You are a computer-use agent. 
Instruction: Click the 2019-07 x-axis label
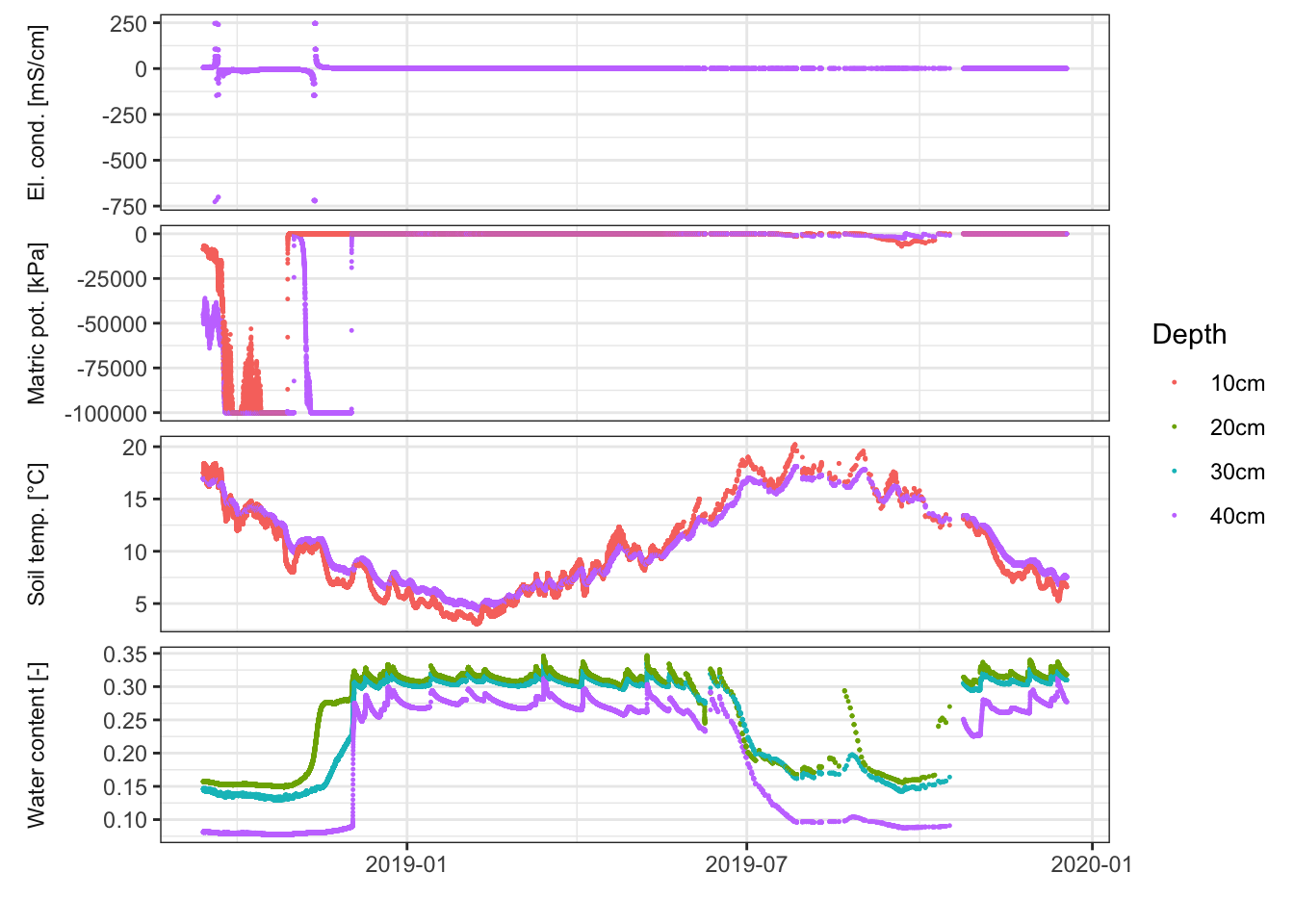[747, 864]
